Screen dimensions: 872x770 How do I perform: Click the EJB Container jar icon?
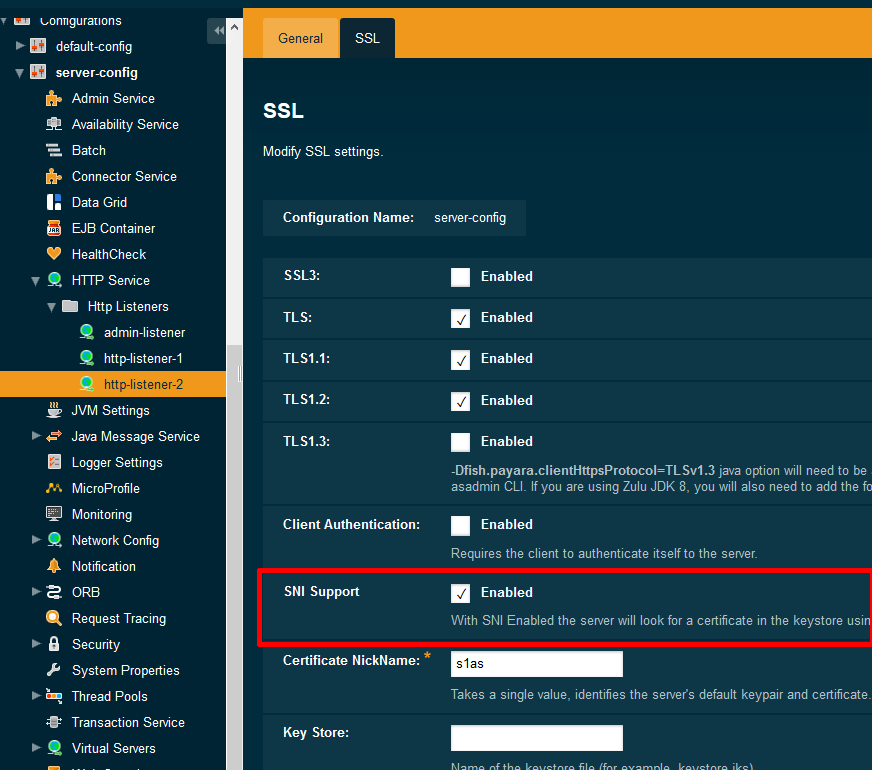tap(54, 228)
